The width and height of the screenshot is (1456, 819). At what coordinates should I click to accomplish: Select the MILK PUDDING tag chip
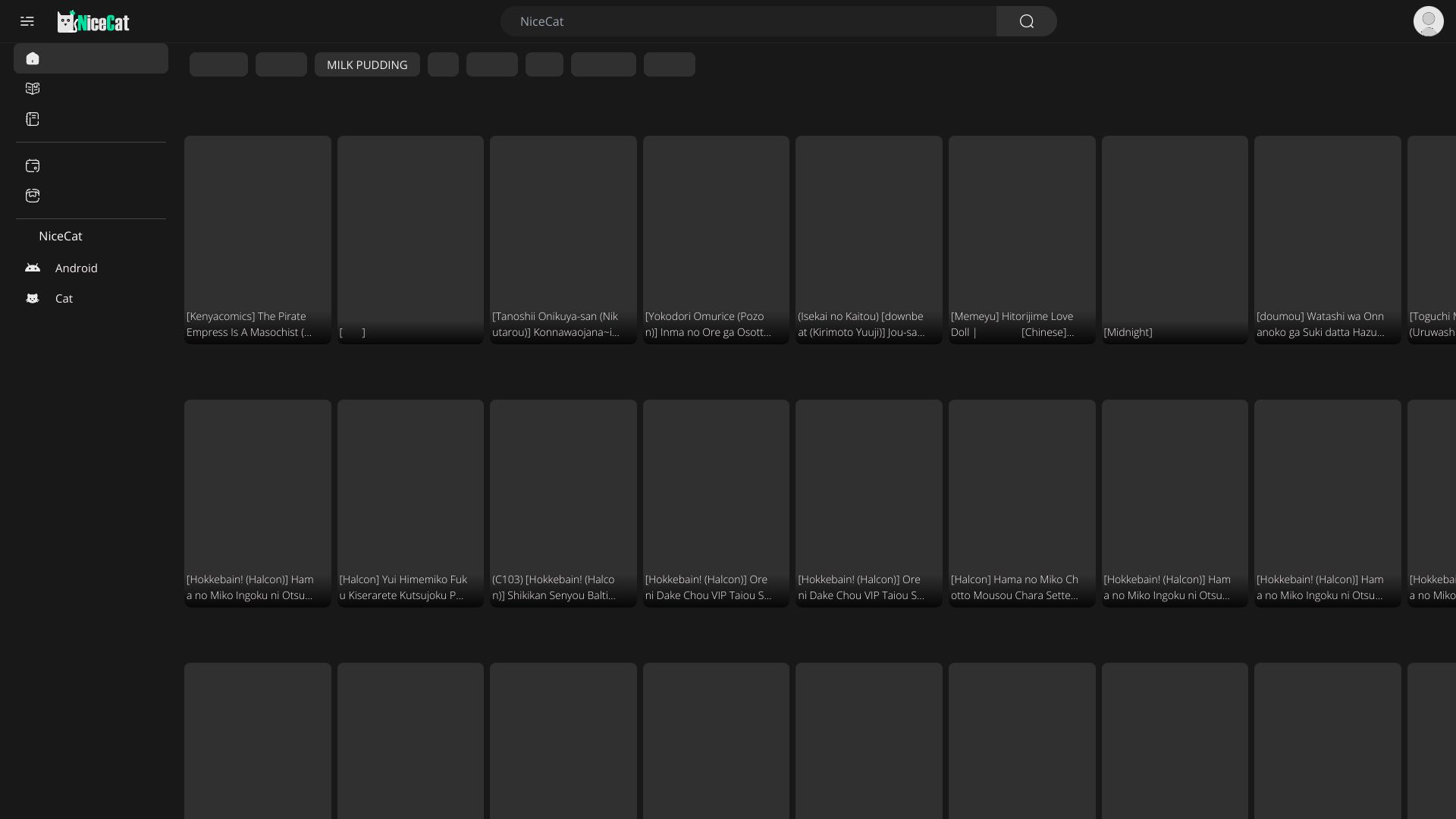coord(367,64)
